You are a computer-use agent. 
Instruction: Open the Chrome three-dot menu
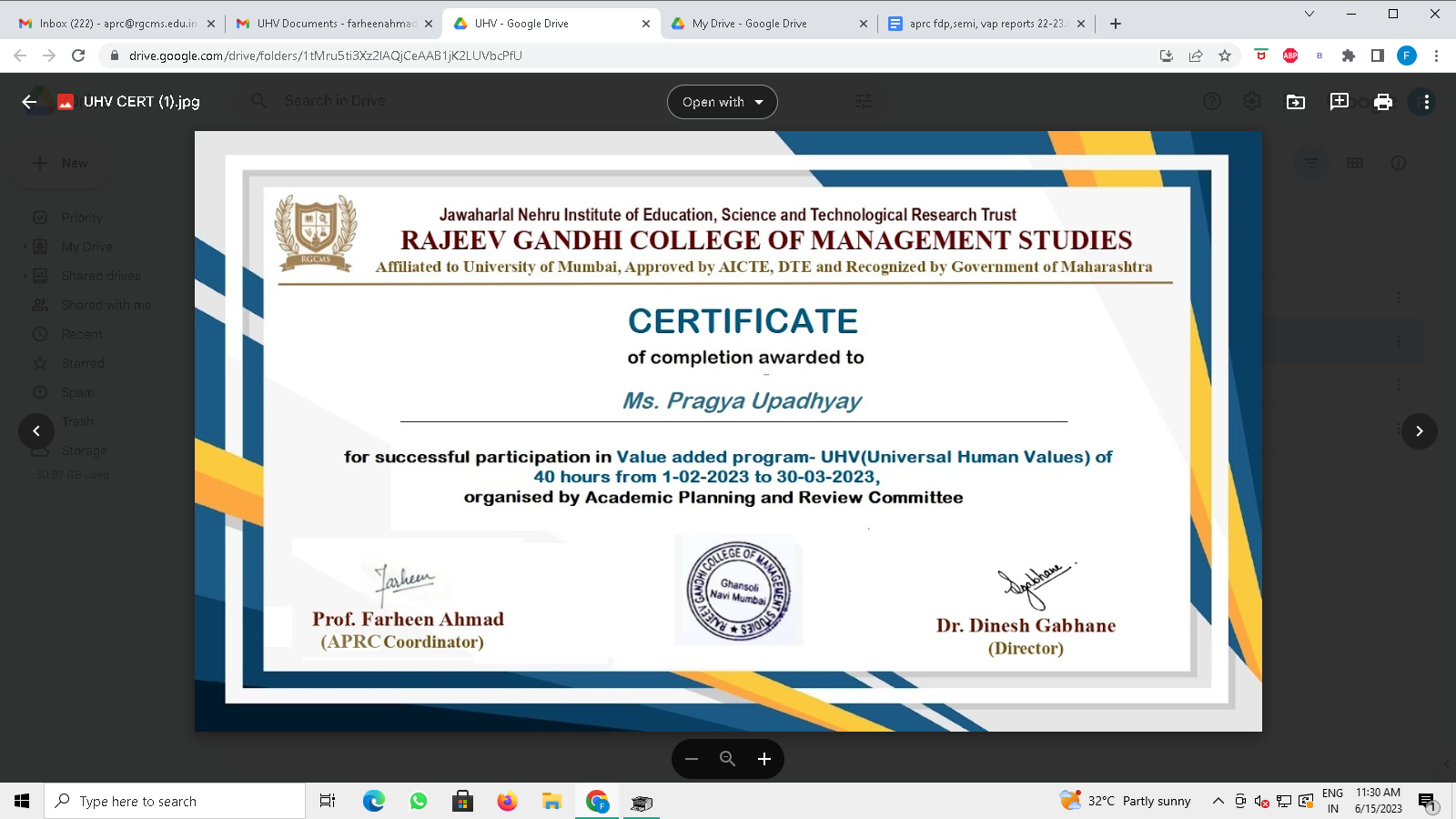(1436, 56)
